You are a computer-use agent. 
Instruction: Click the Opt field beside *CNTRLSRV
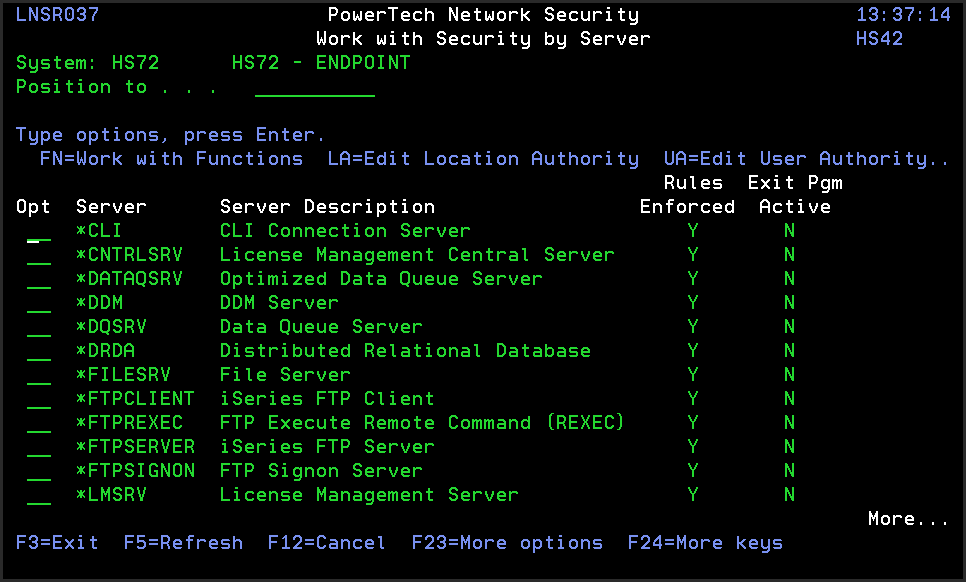(x=39, y=256)
